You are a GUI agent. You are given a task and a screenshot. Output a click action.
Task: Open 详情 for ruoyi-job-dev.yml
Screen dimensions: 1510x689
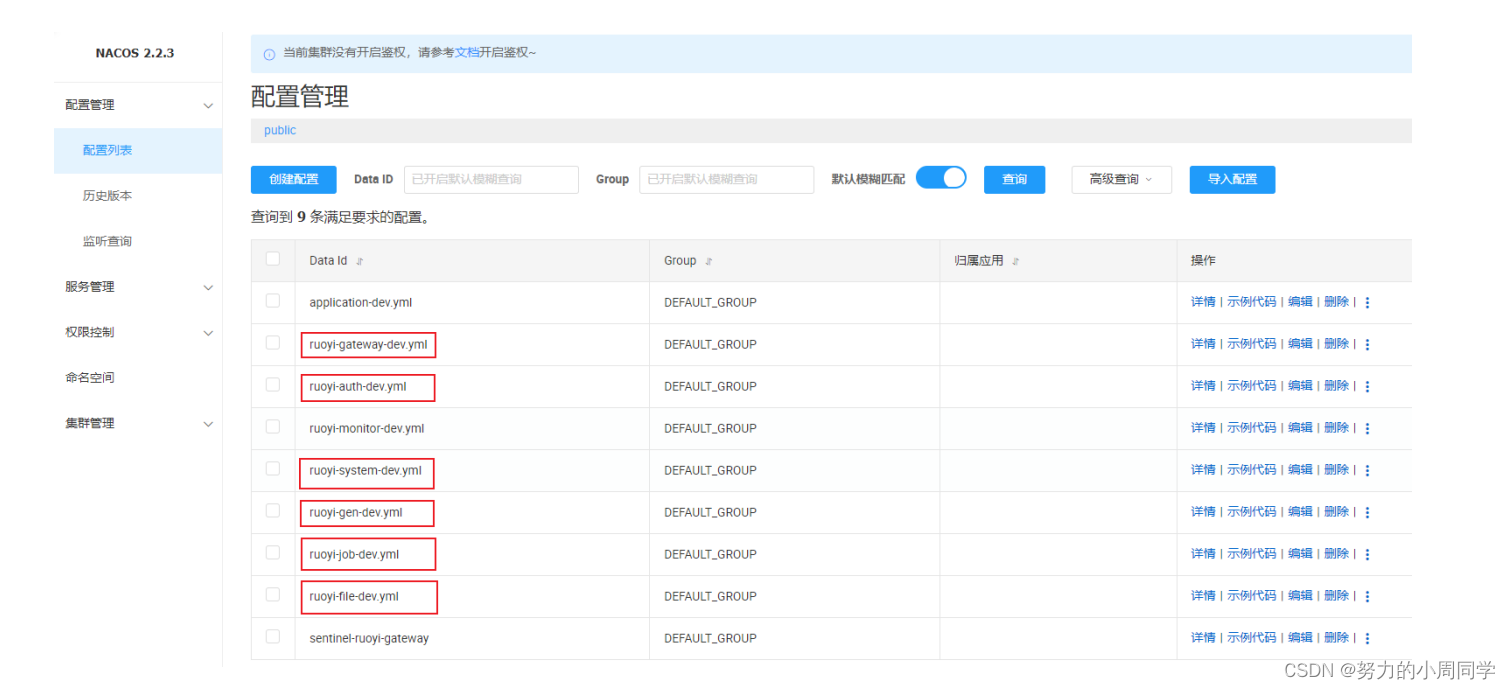(1203, 554)
